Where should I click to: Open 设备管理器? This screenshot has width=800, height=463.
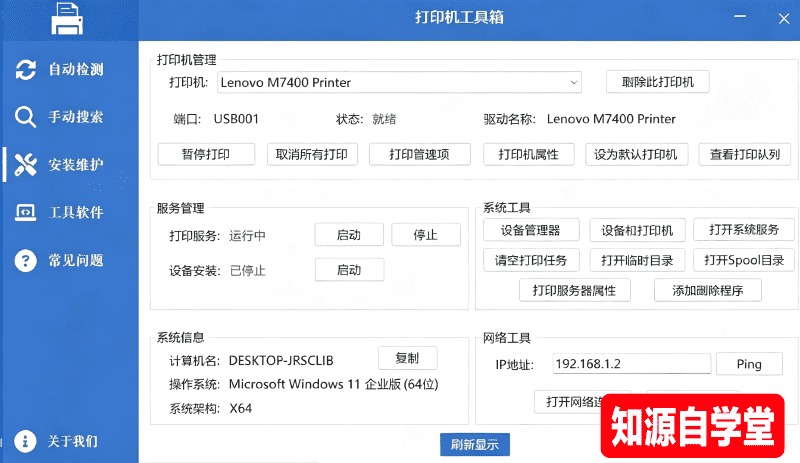click(x=531, y=230)
